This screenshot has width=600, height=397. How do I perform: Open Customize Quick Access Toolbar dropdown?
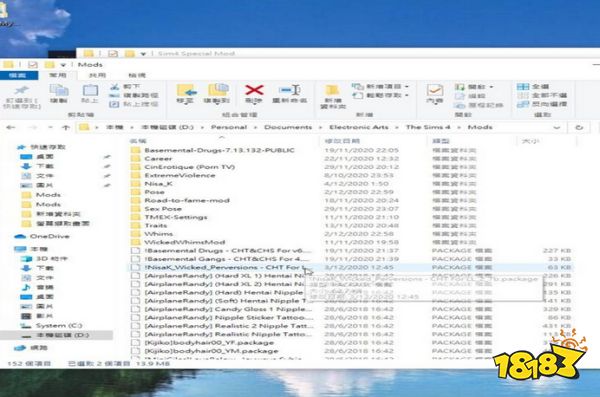[x=63, y=65]
